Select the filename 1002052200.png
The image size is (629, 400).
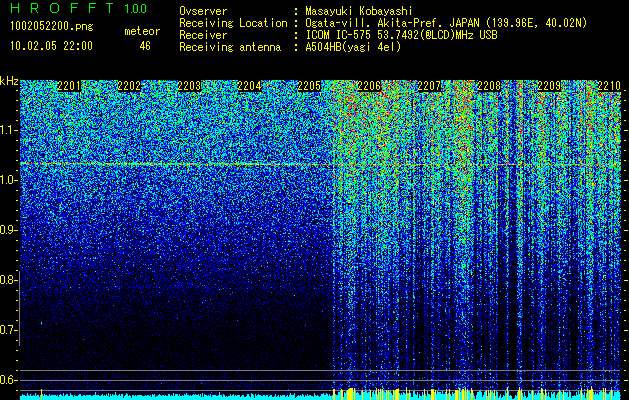tap(52, 26)
